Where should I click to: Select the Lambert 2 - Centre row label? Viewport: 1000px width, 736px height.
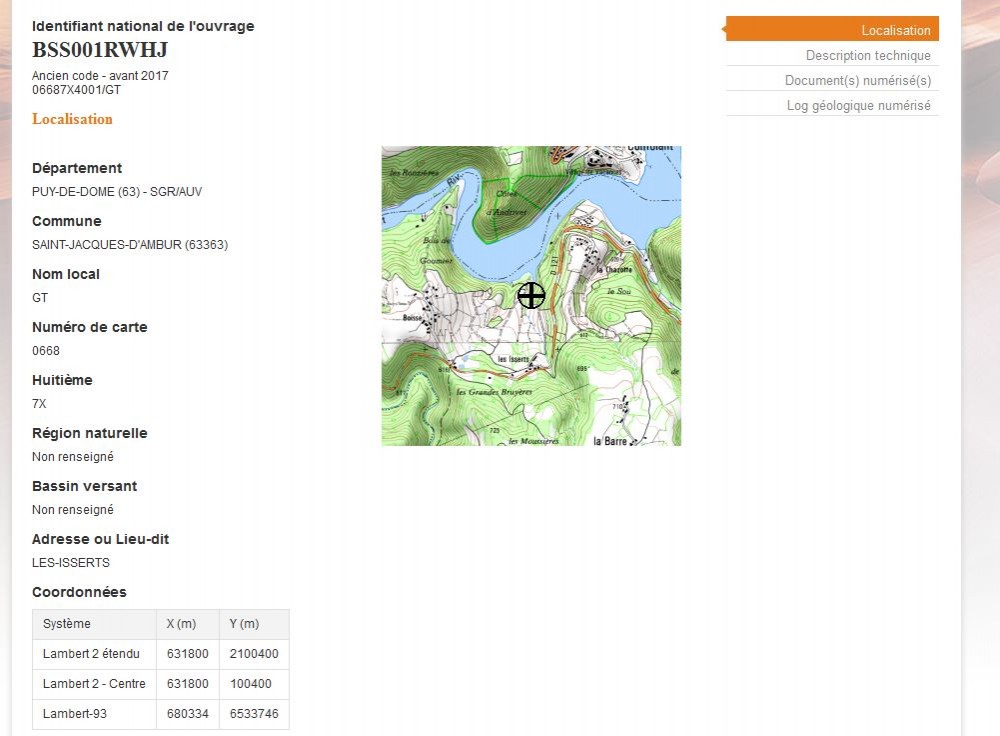94,684
